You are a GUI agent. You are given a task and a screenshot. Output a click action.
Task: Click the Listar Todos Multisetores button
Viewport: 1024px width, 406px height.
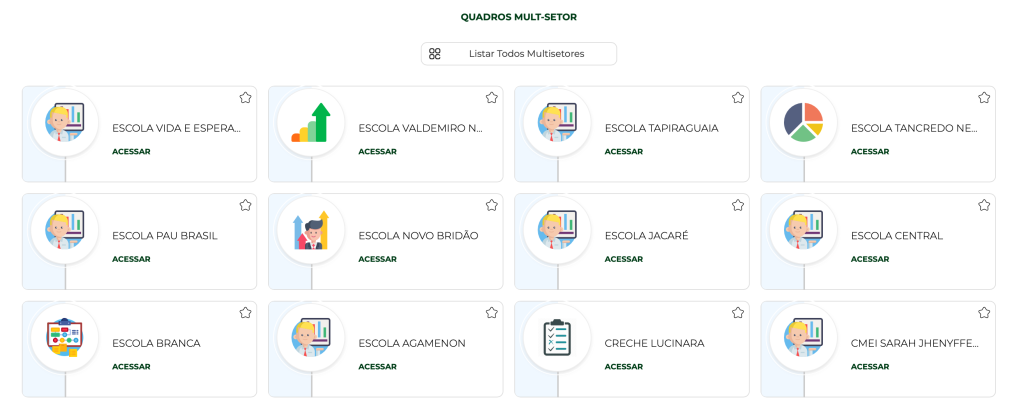pos(518,54)
